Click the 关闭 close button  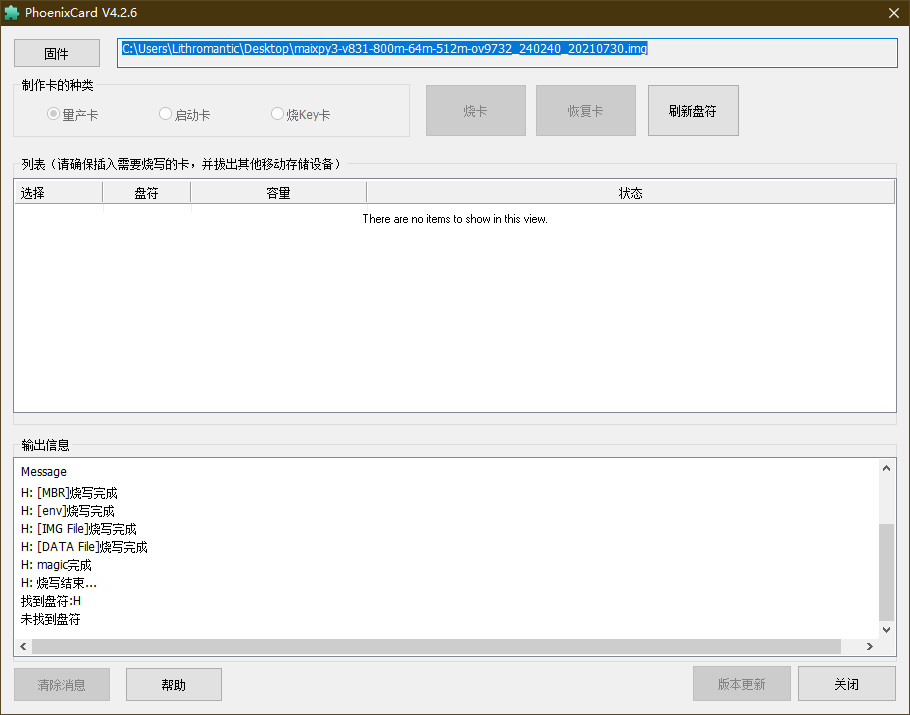tap(847, 684)
